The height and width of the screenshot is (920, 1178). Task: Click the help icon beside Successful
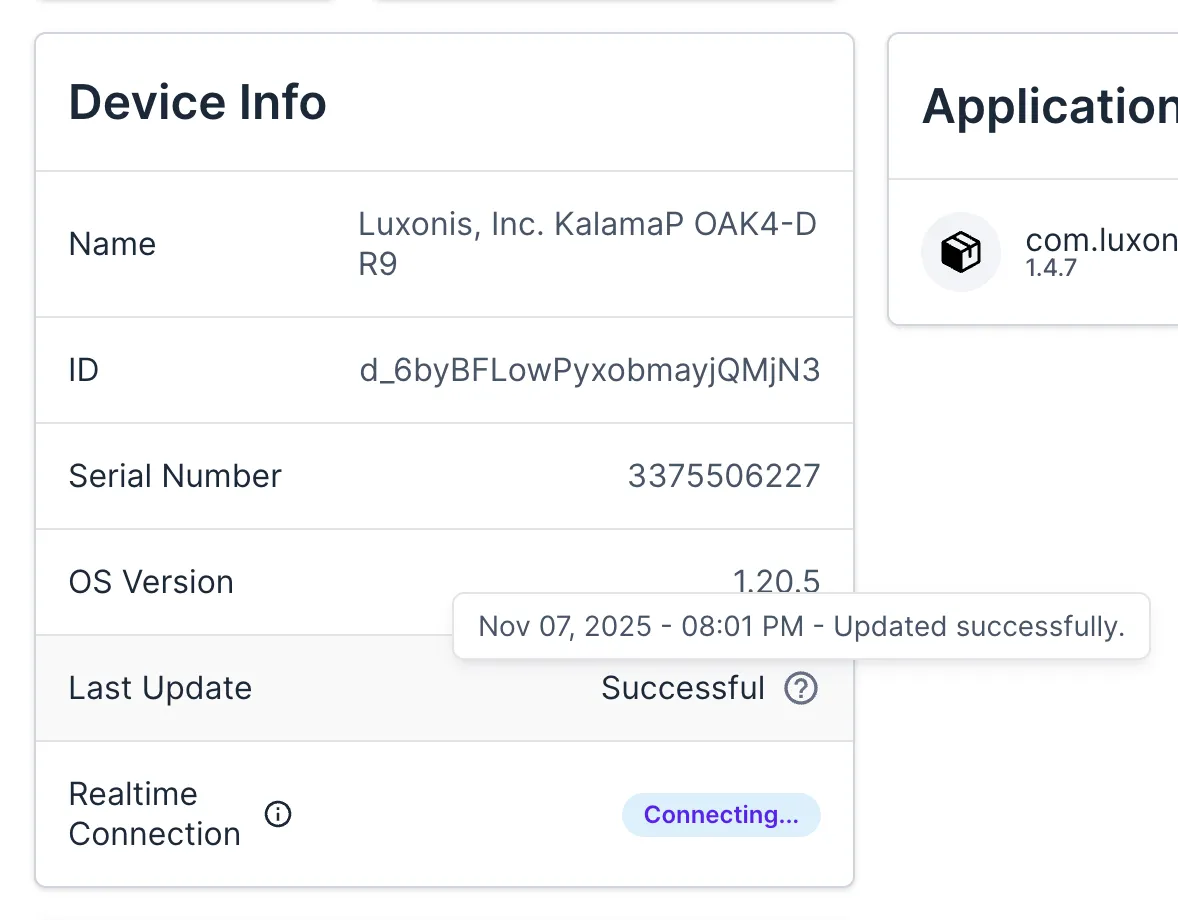point(801,688)
